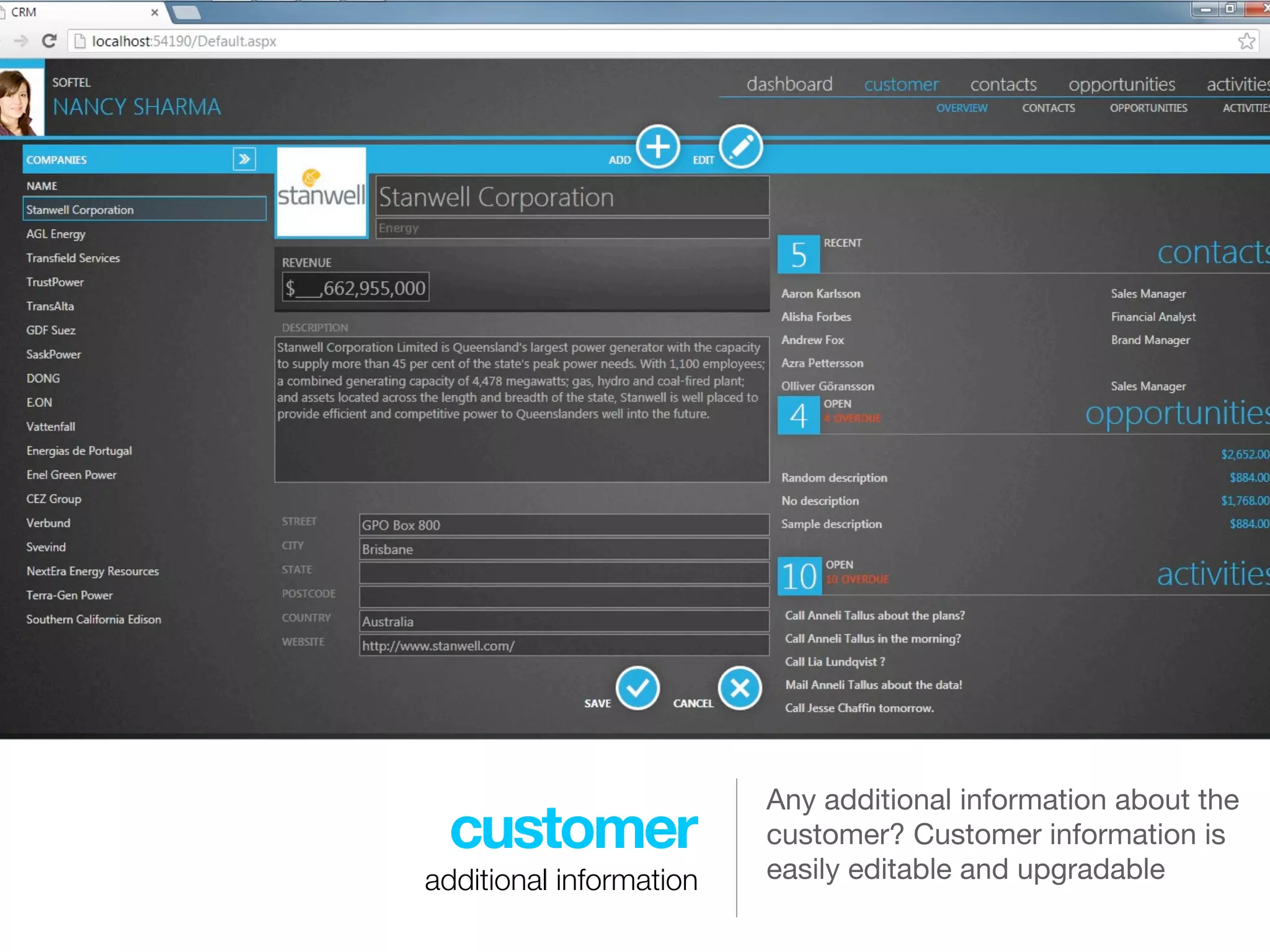Click the empty State field

tap(564, 573)
